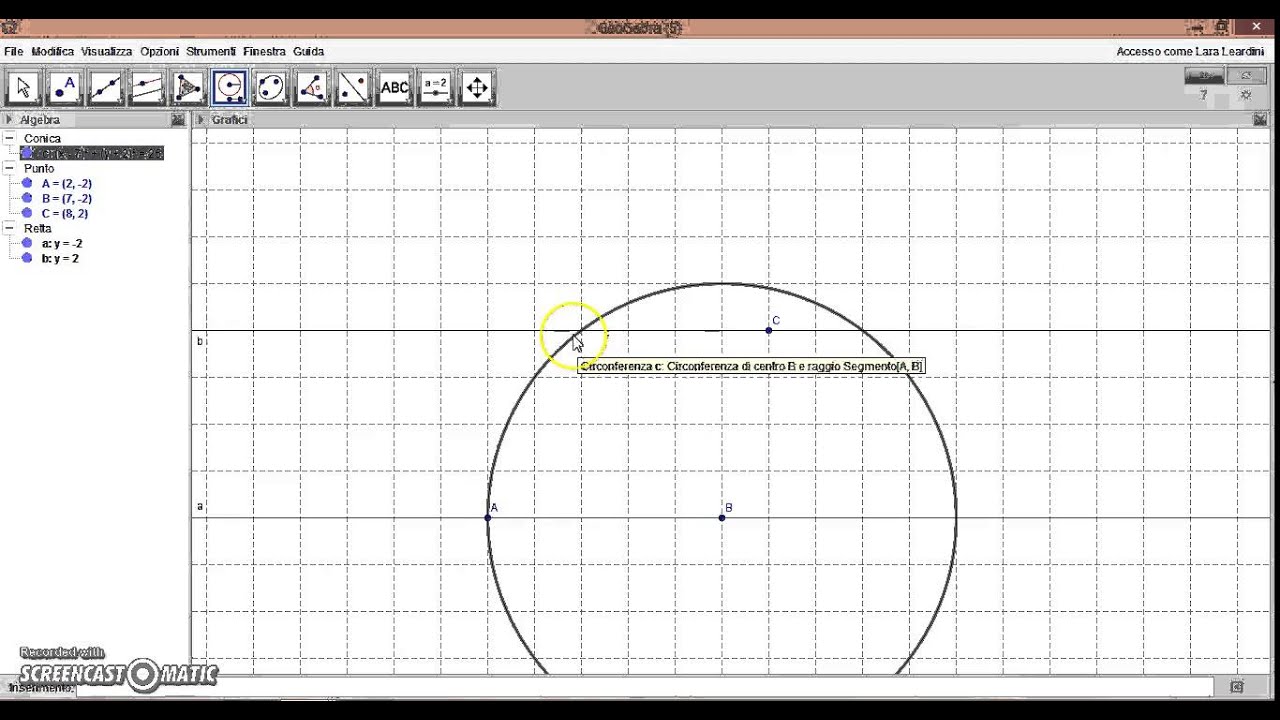
Task: Toggle visibility of point B = (7, -2)
Action: pyautogui.click(x=27, y=199)
